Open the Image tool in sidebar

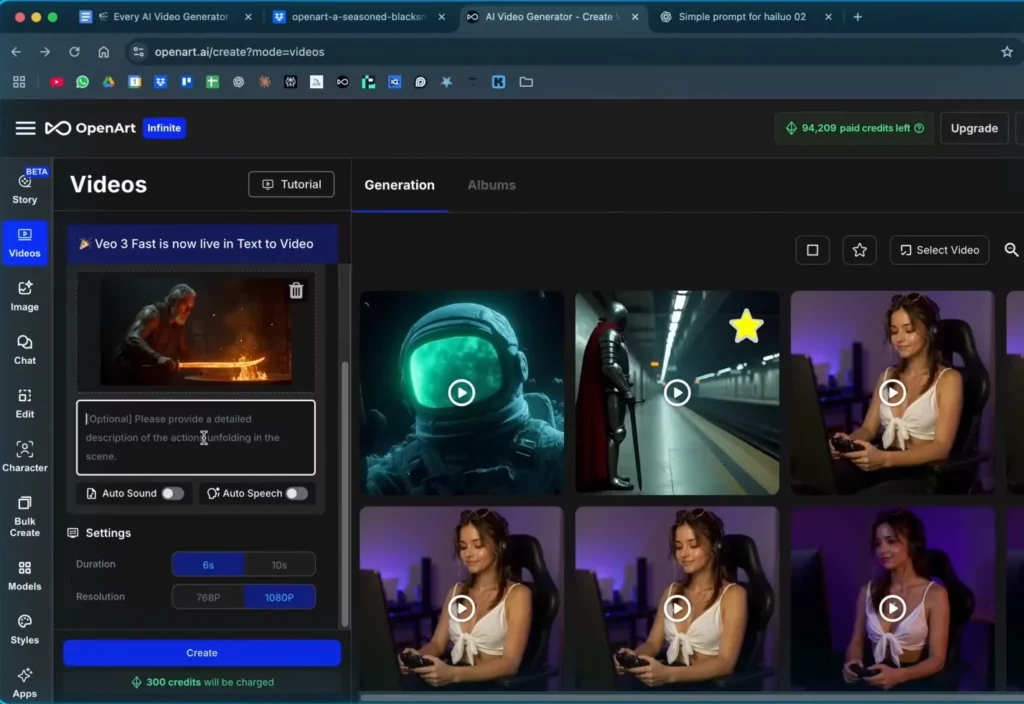[25, 295]
